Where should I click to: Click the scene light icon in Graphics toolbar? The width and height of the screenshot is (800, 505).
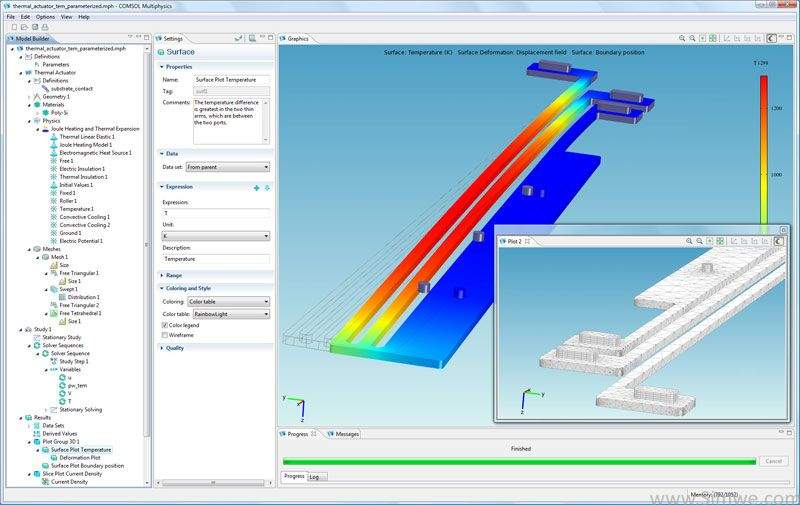coord(772,38)
